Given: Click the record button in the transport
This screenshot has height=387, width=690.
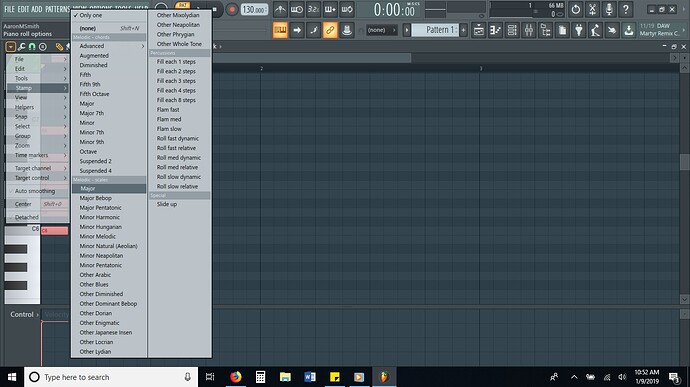Looking at the screenshot, I should click(232, 9).
